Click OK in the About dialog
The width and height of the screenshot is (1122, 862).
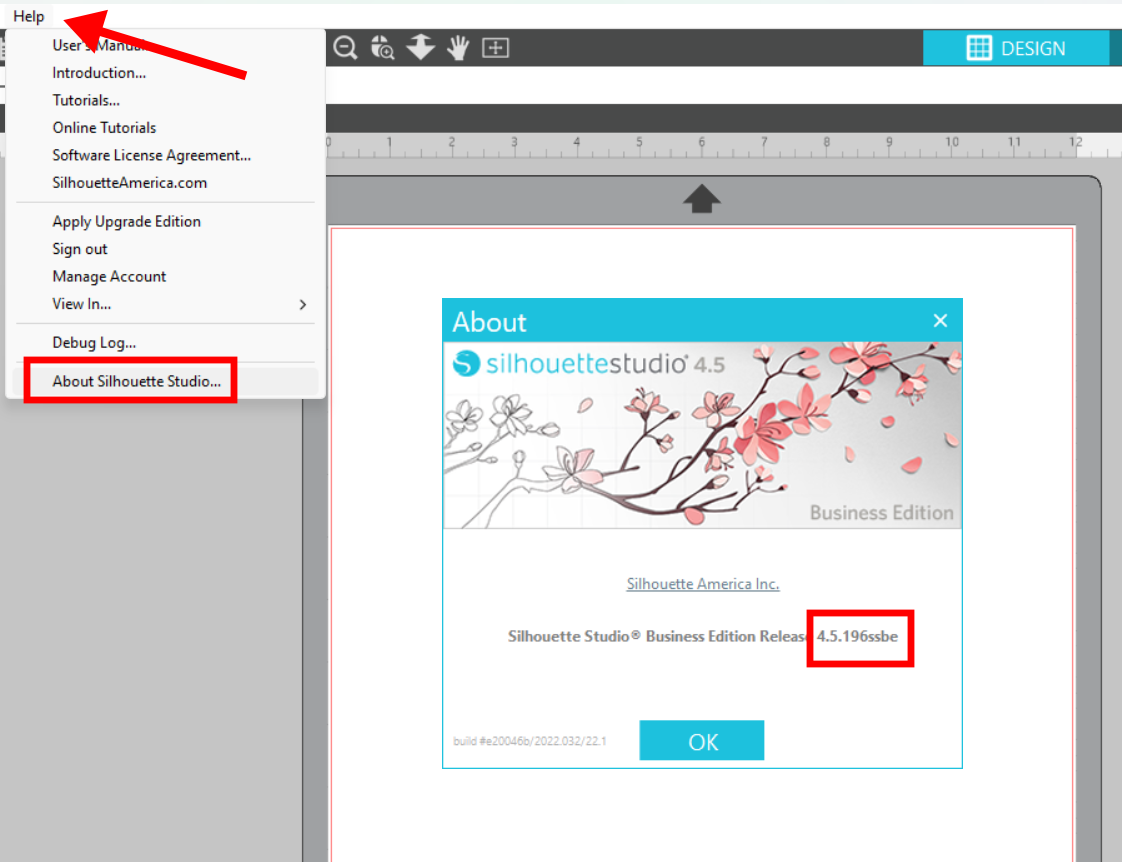pos(702,740)
